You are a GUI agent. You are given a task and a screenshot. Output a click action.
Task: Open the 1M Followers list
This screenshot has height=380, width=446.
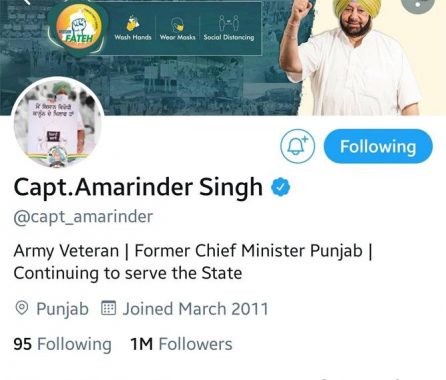(181, 344)
